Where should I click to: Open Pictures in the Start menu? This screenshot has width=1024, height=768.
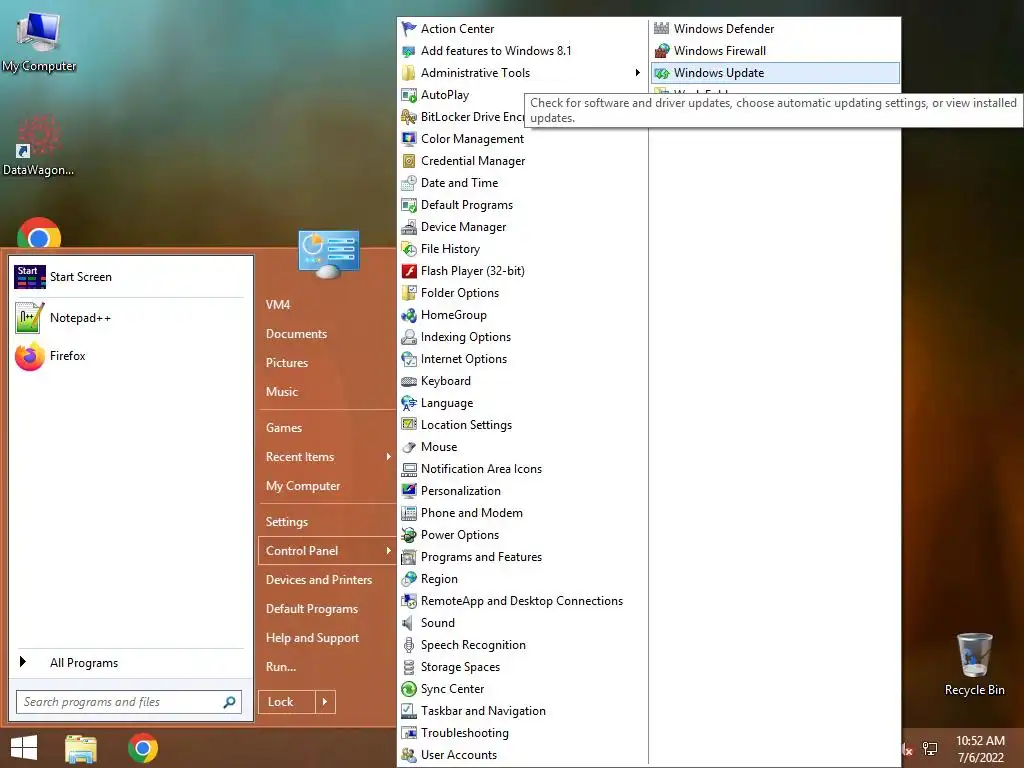[x=287, y=362]
